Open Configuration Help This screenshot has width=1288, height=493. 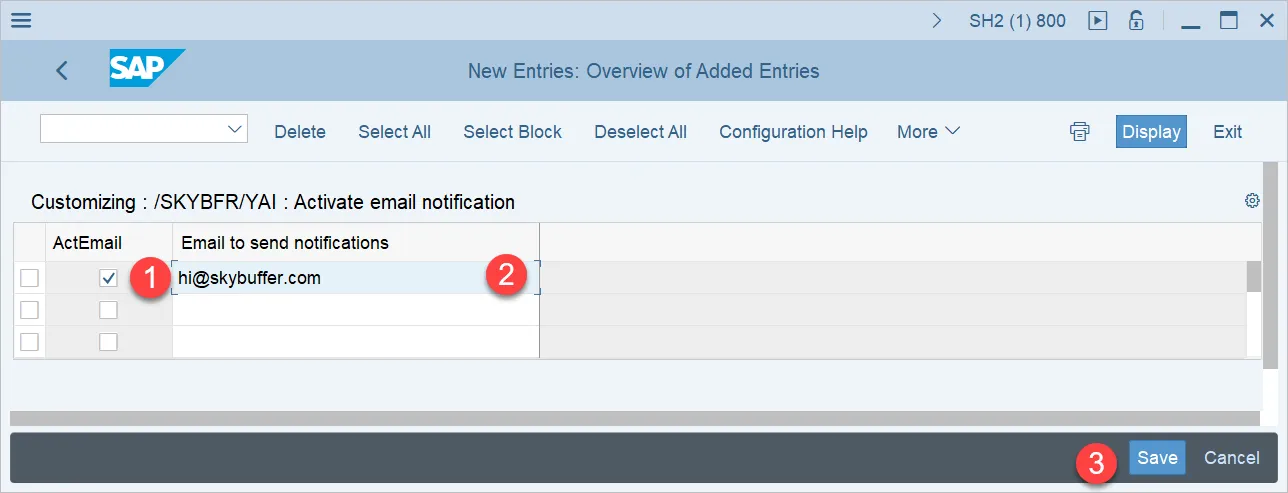point(793,132)
